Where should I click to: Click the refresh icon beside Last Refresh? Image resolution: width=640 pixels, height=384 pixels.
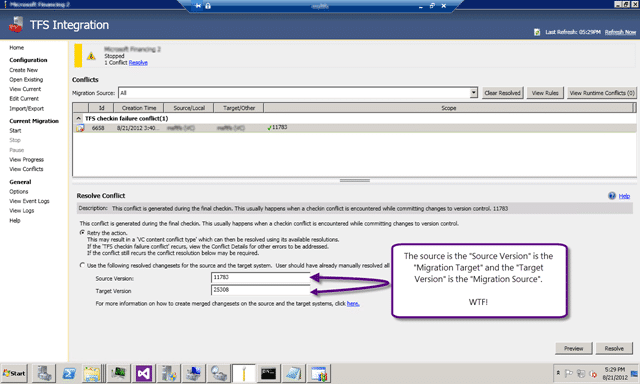(537, 32)
